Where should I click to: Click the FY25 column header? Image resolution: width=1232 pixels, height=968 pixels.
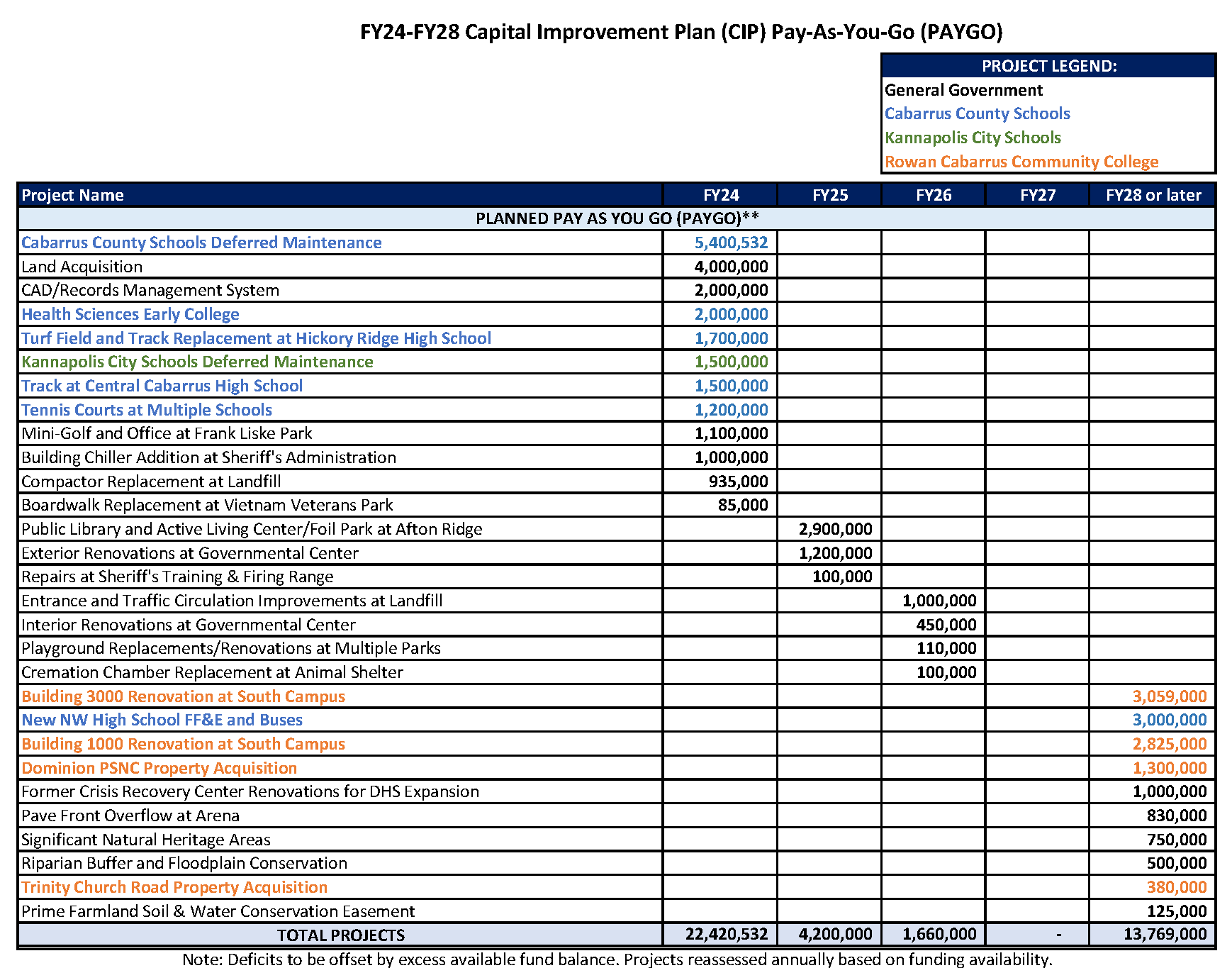[x=829, y=195]
